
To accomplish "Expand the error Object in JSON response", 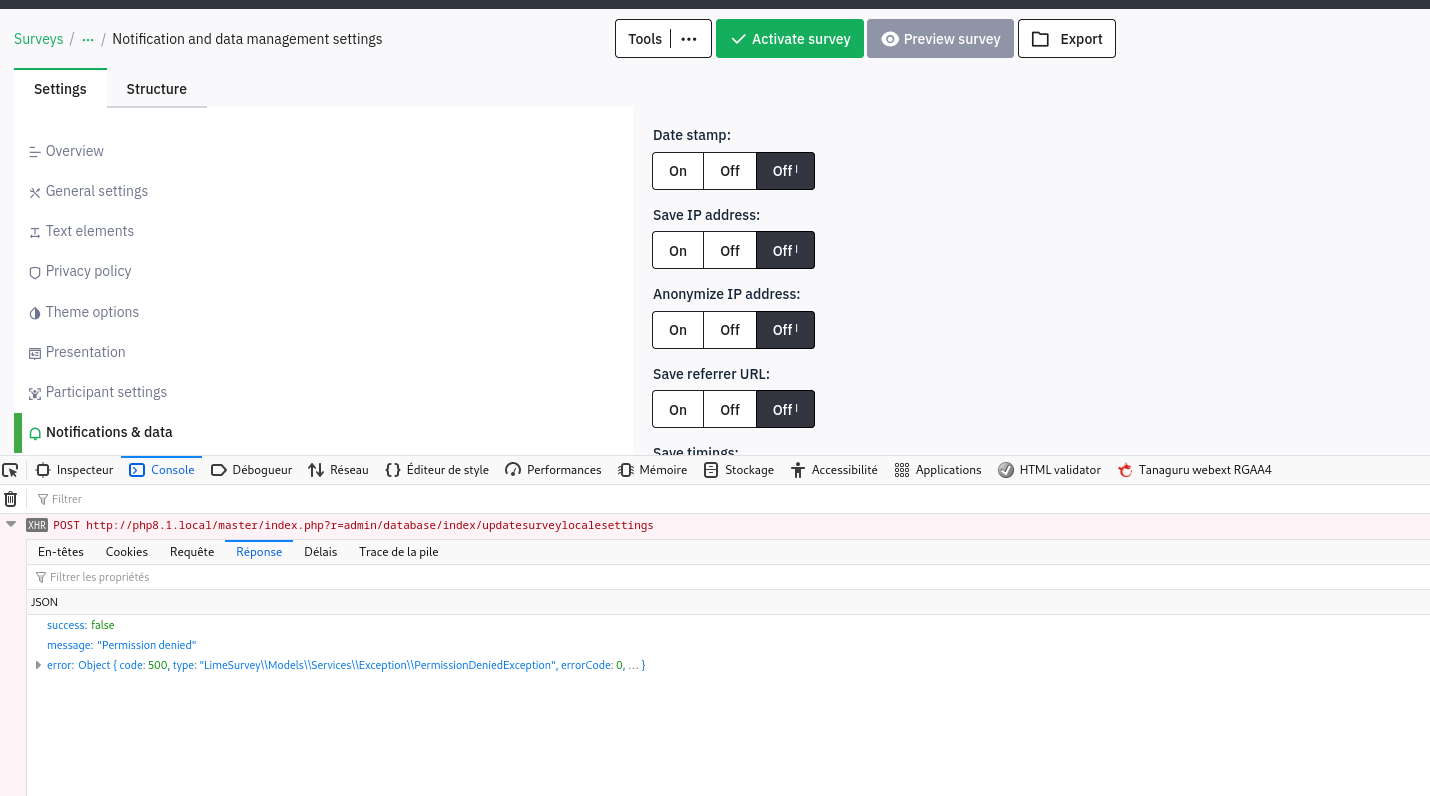I will [38, 665].
